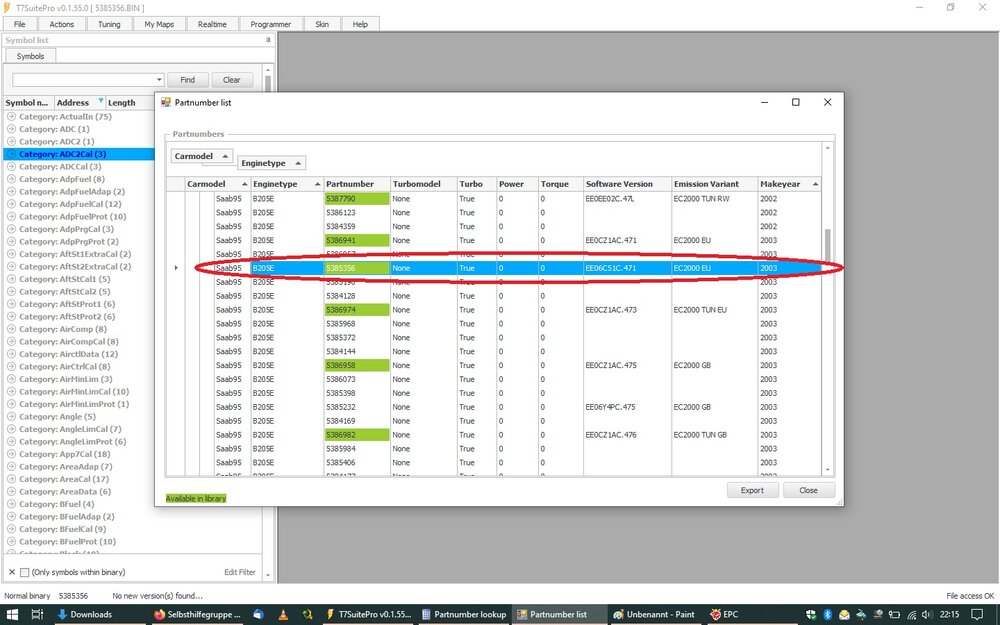Open VLC media player taskbar icon

click(x=283, y=614)
